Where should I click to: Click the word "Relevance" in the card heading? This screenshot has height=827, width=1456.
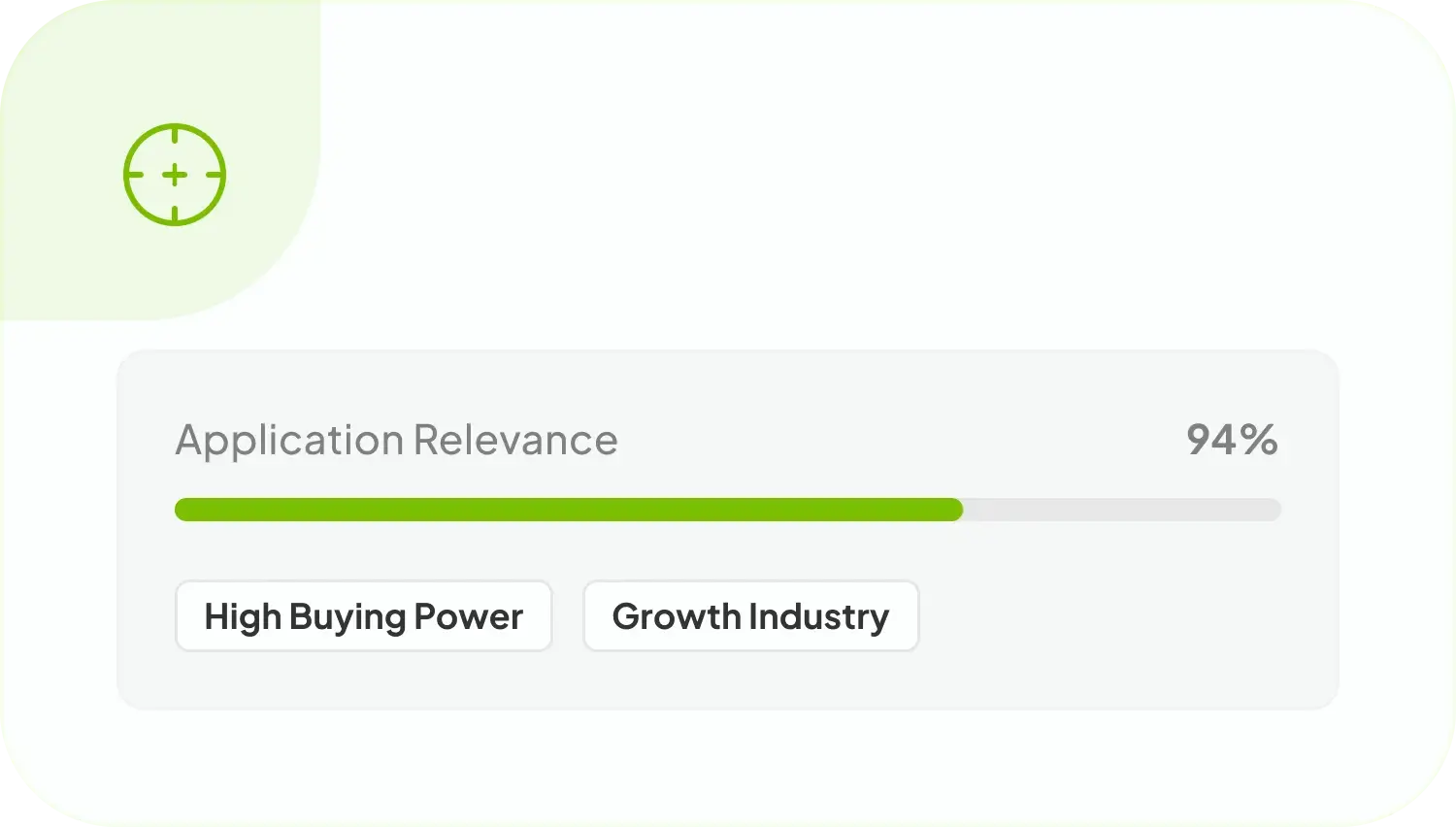[x=515, y=440]
